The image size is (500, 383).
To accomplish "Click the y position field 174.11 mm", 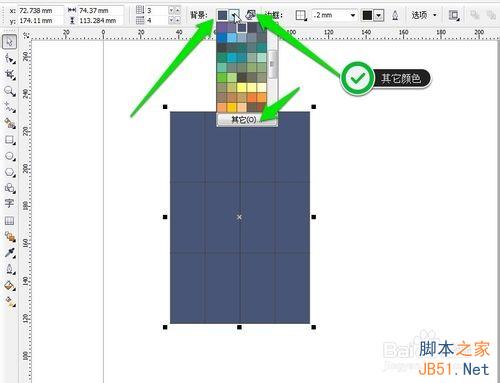I will (x=40, y=20).
